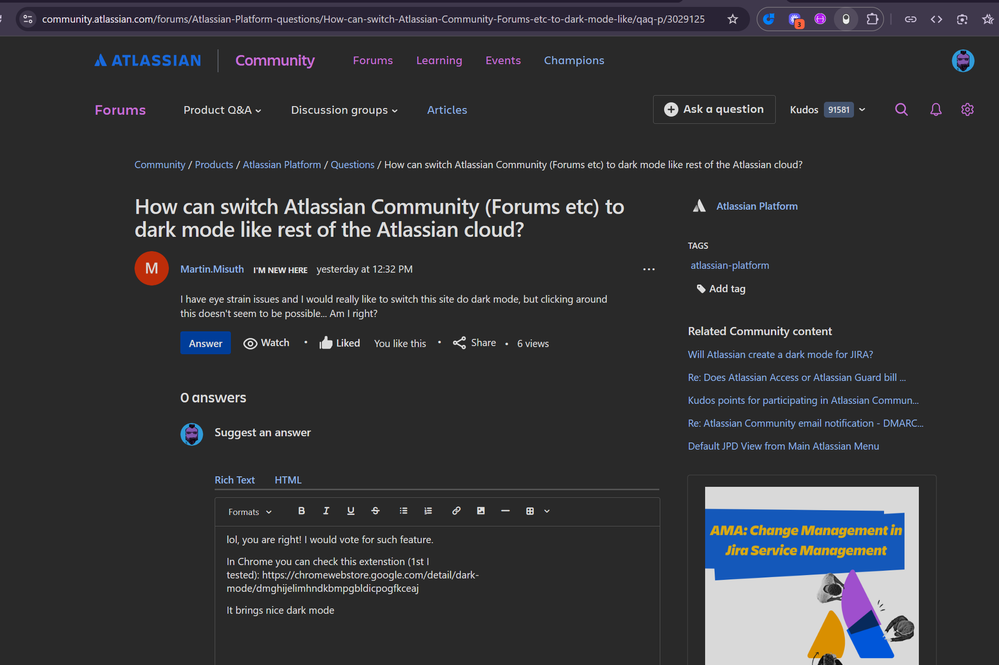Click the user profile avatar in header

(963, 61)
